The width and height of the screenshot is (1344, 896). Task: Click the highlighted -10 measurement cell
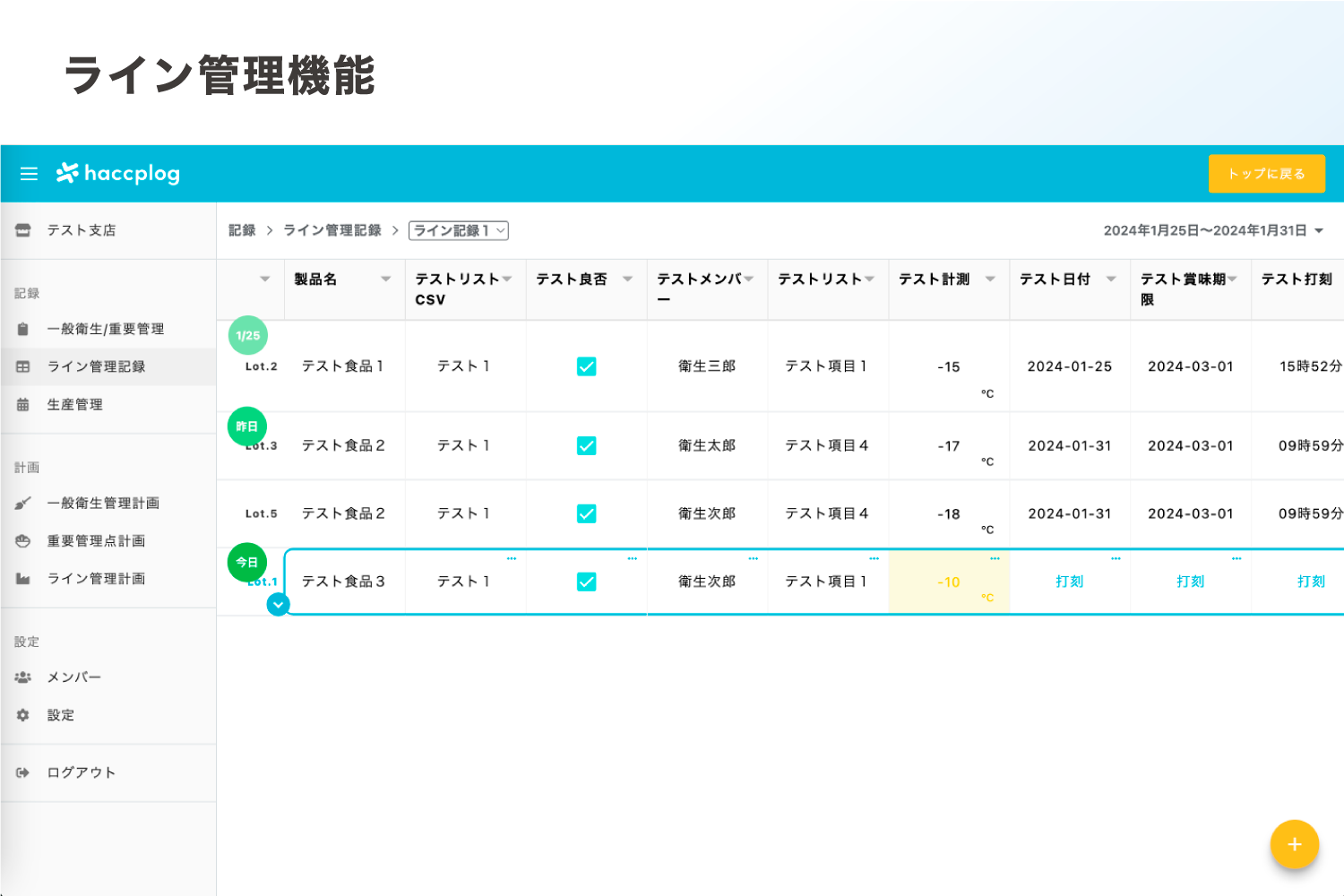coord(949,582)
